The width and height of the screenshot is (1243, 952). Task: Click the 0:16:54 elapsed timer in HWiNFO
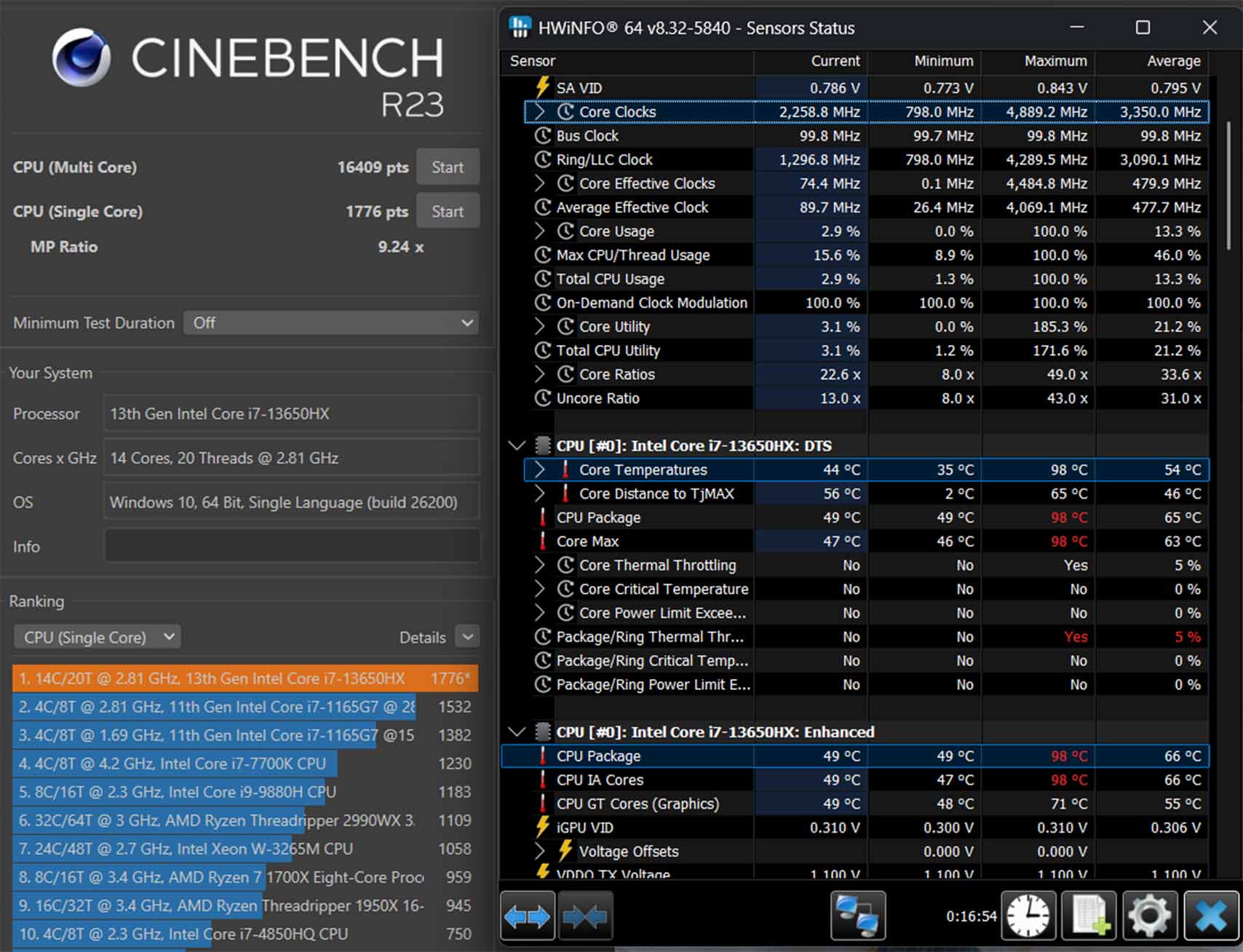tap(971, 916)
